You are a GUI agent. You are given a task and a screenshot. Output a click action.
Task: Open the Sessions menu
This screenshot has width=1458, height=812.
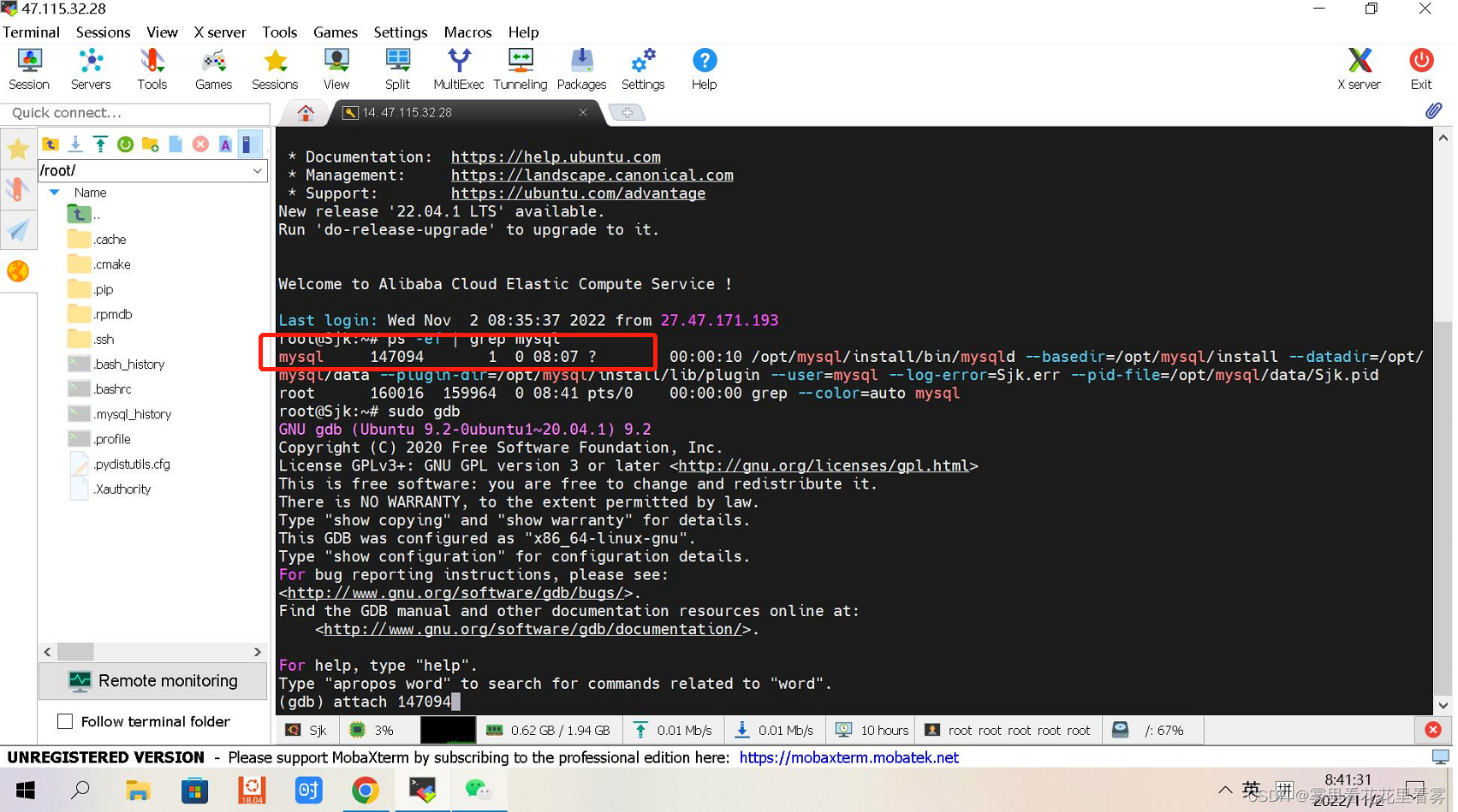(x=103, y=32)
